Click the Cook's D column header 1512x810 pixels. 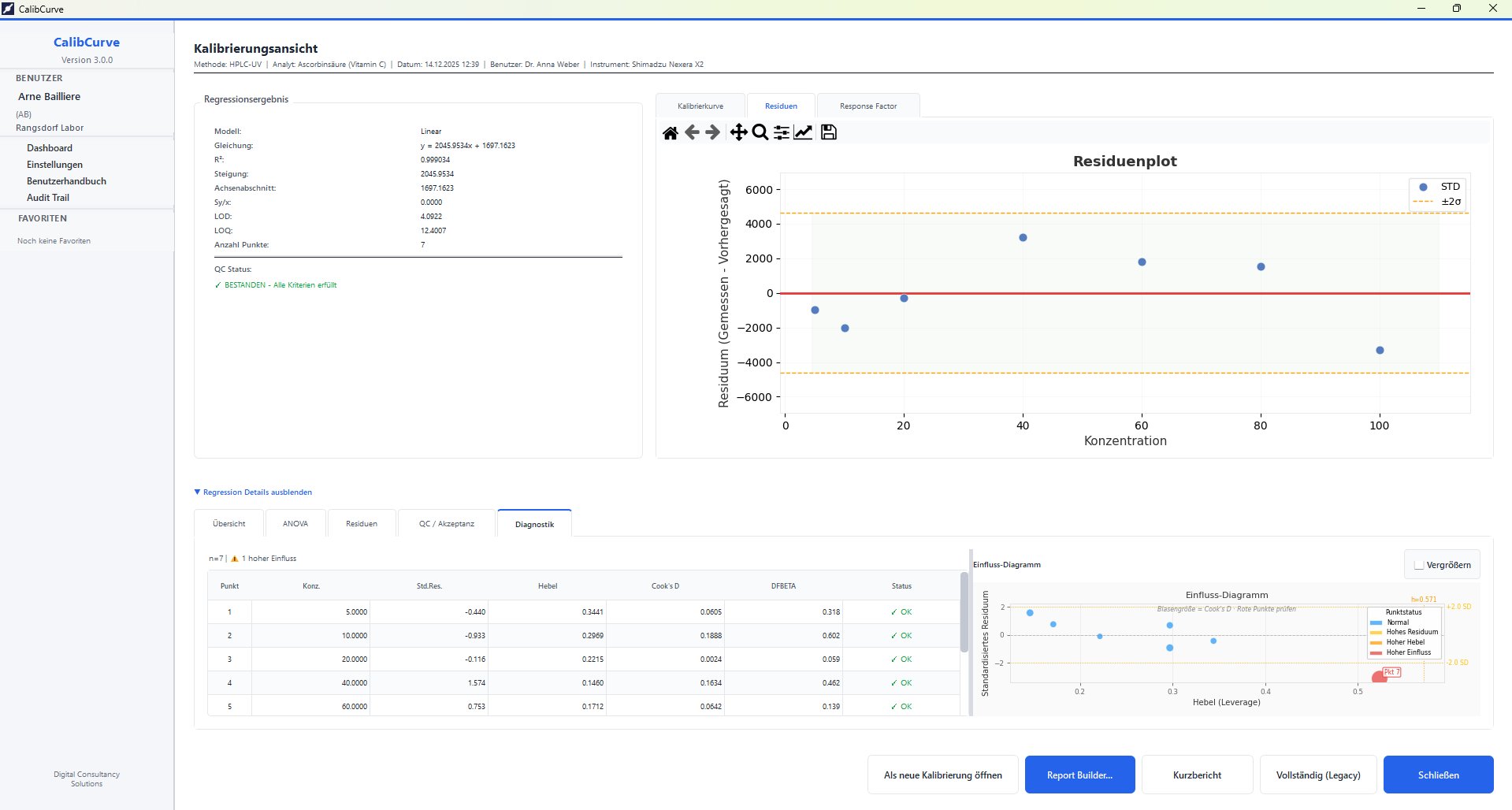(x=665, y=586)
